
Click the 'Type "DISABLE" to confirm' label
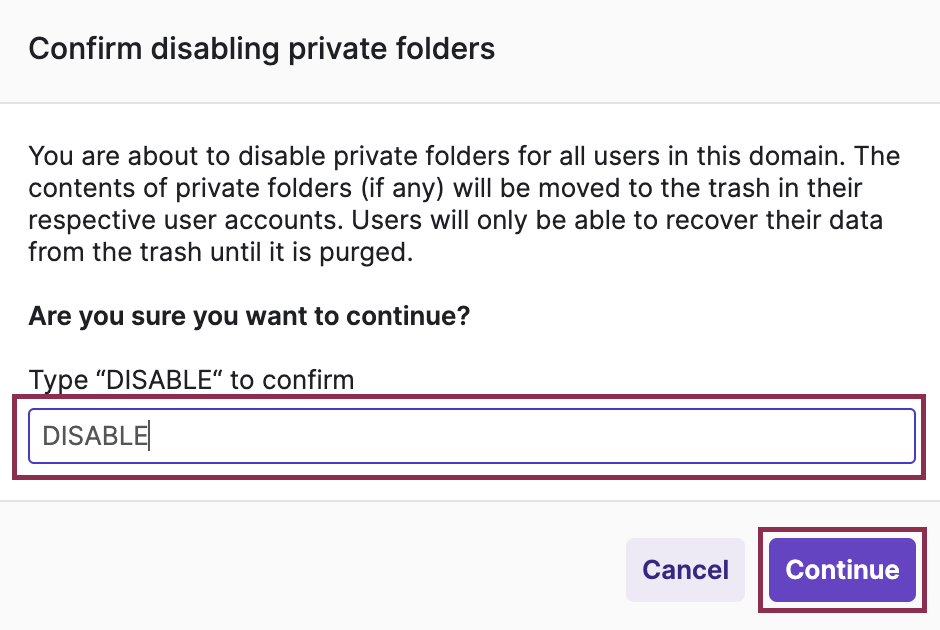click(x=191, y=380)
